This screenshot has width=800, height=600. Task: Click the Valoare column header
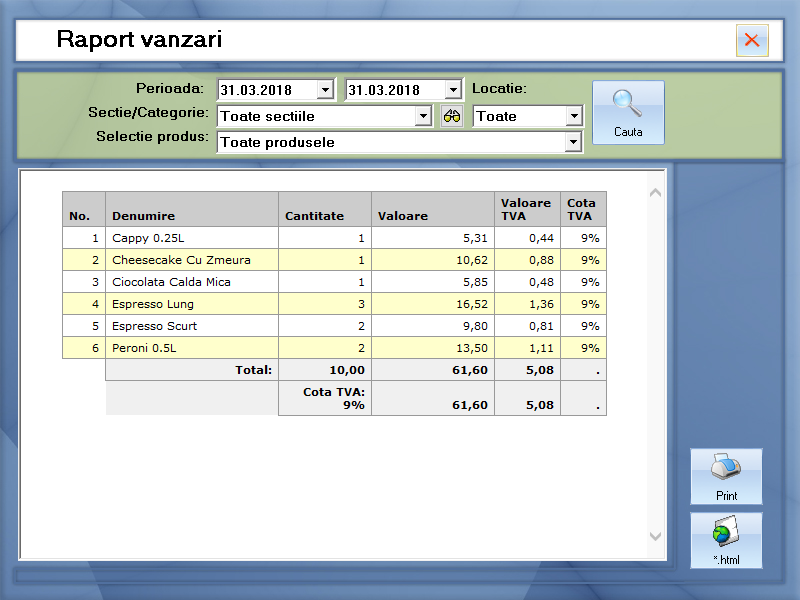[433, 209]
